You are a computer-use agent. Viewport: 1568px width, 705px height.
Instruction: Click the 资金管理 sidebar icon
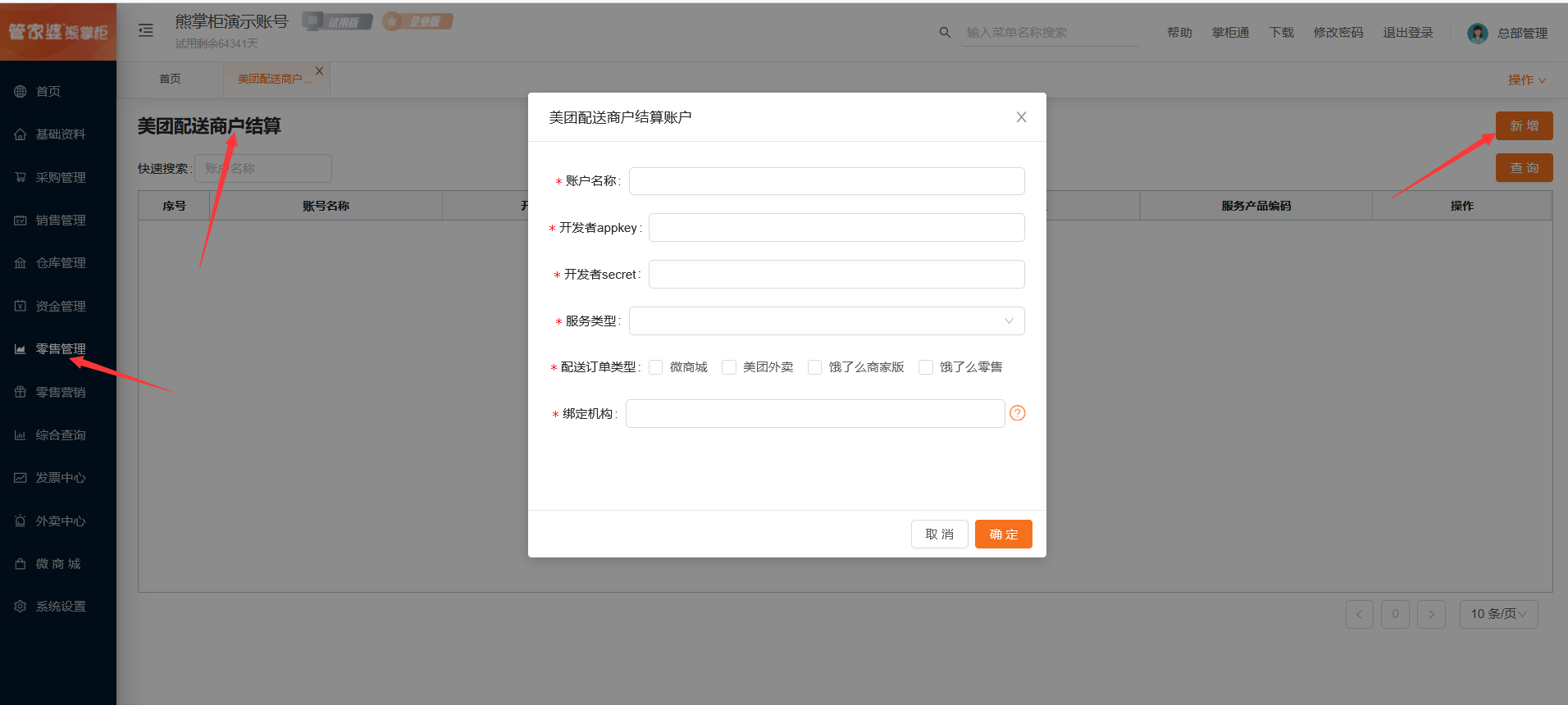coord(21,306)
